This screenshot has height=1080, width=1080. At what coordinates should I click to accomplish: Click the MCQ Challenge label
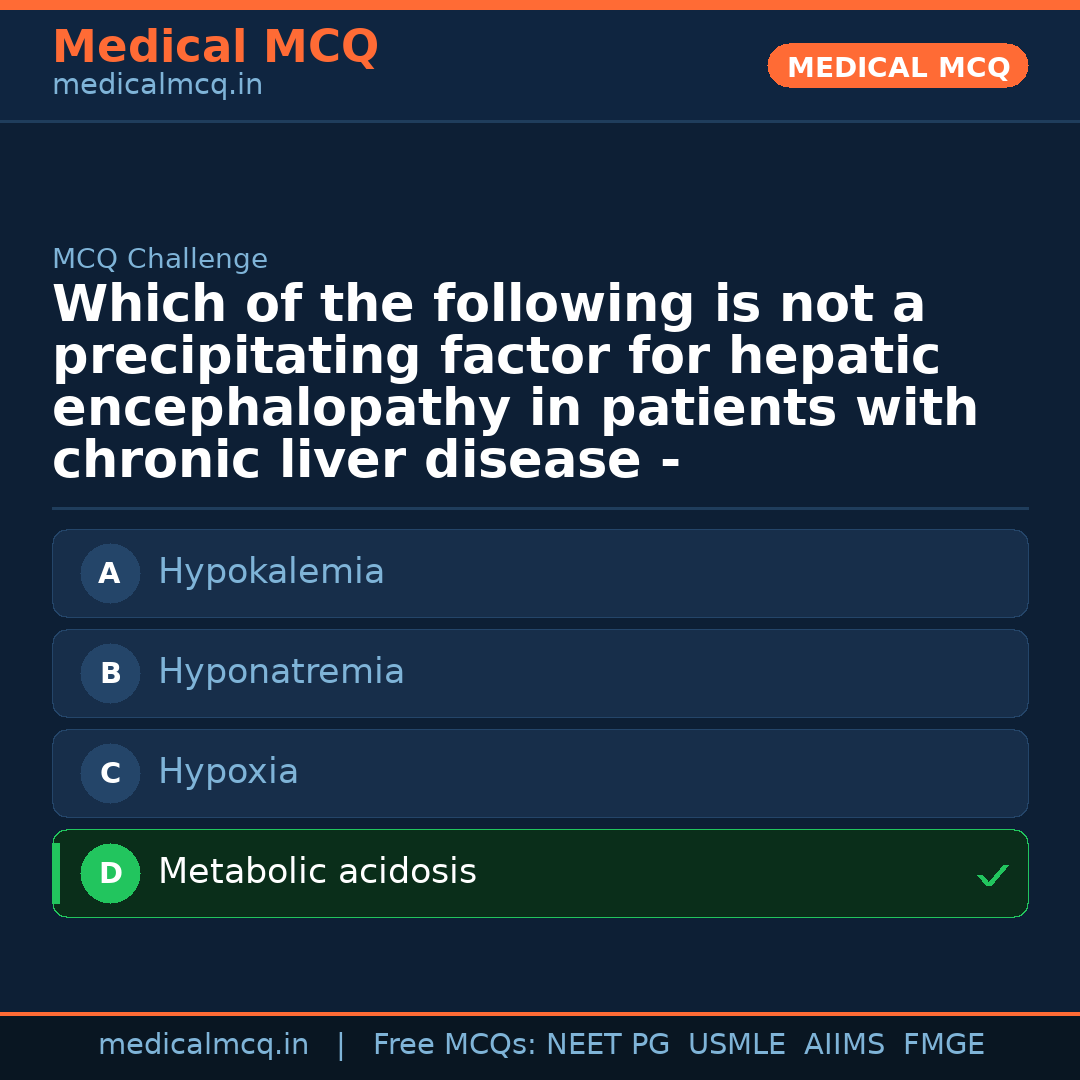click(160, 260)
